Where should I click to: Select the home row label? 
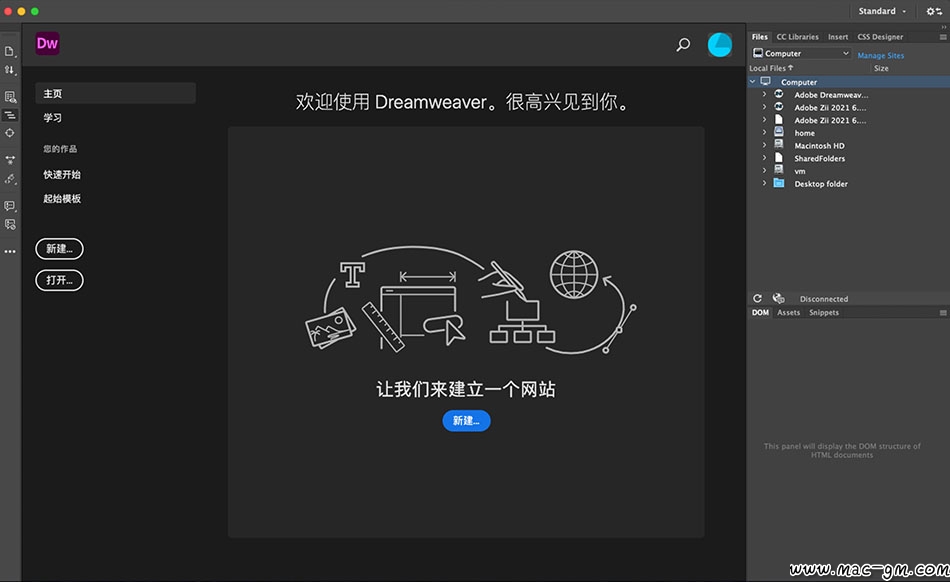pyautogui.click(x=804, y=133)
